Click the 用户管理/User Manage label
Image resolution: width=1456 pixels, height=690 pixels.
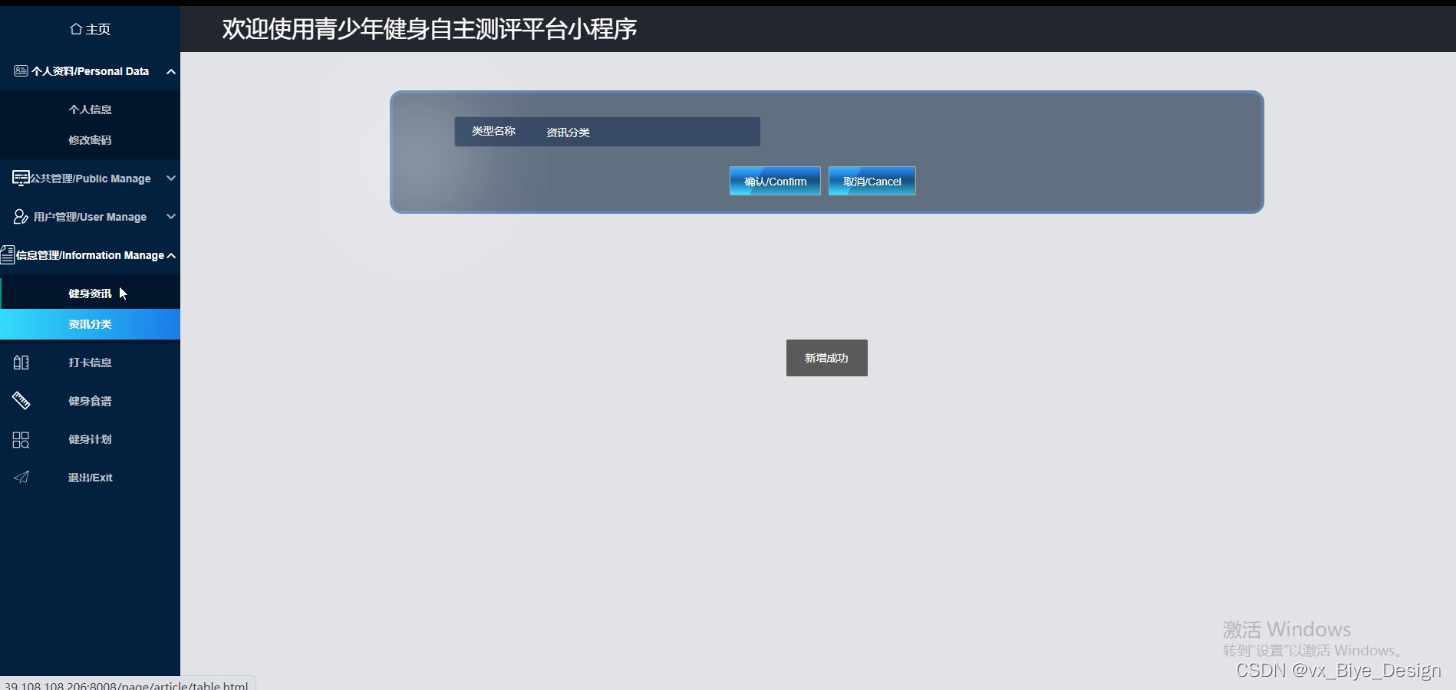click(x=90, y=217)
